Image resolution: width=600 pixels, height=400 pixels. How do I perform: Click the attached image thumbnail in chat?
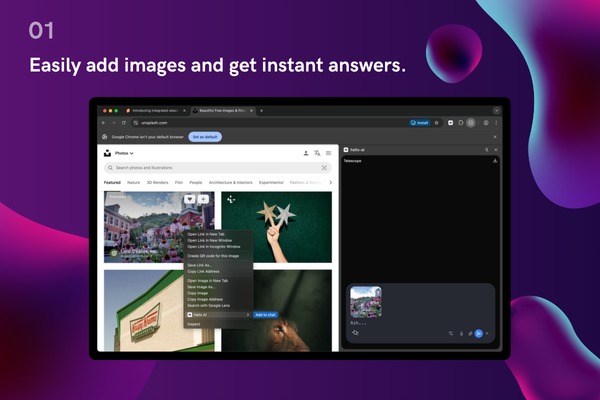366,302
